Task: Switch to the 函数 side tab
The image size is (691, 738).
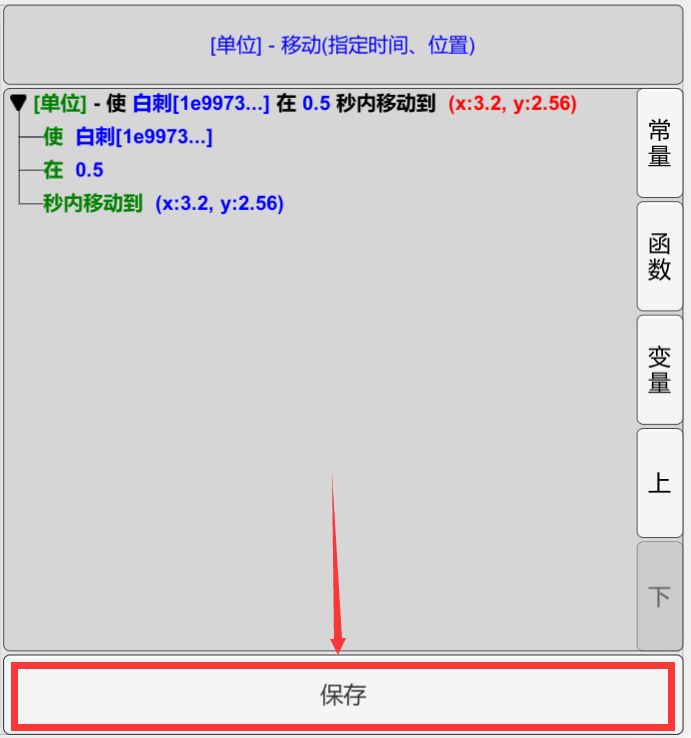Action: click(659, 258)
